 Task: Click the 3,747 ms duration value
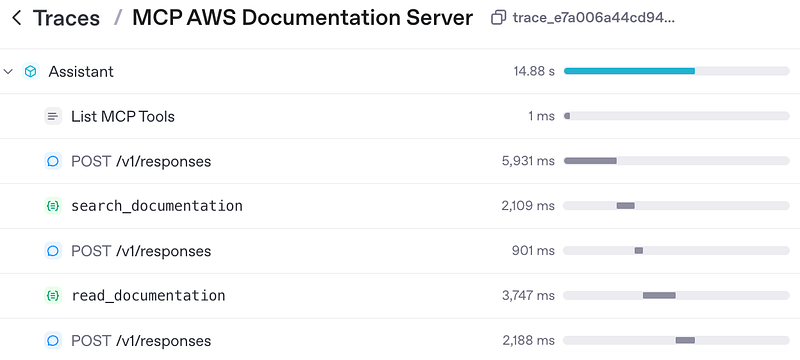pyautogui.click(x=528, y=296)
